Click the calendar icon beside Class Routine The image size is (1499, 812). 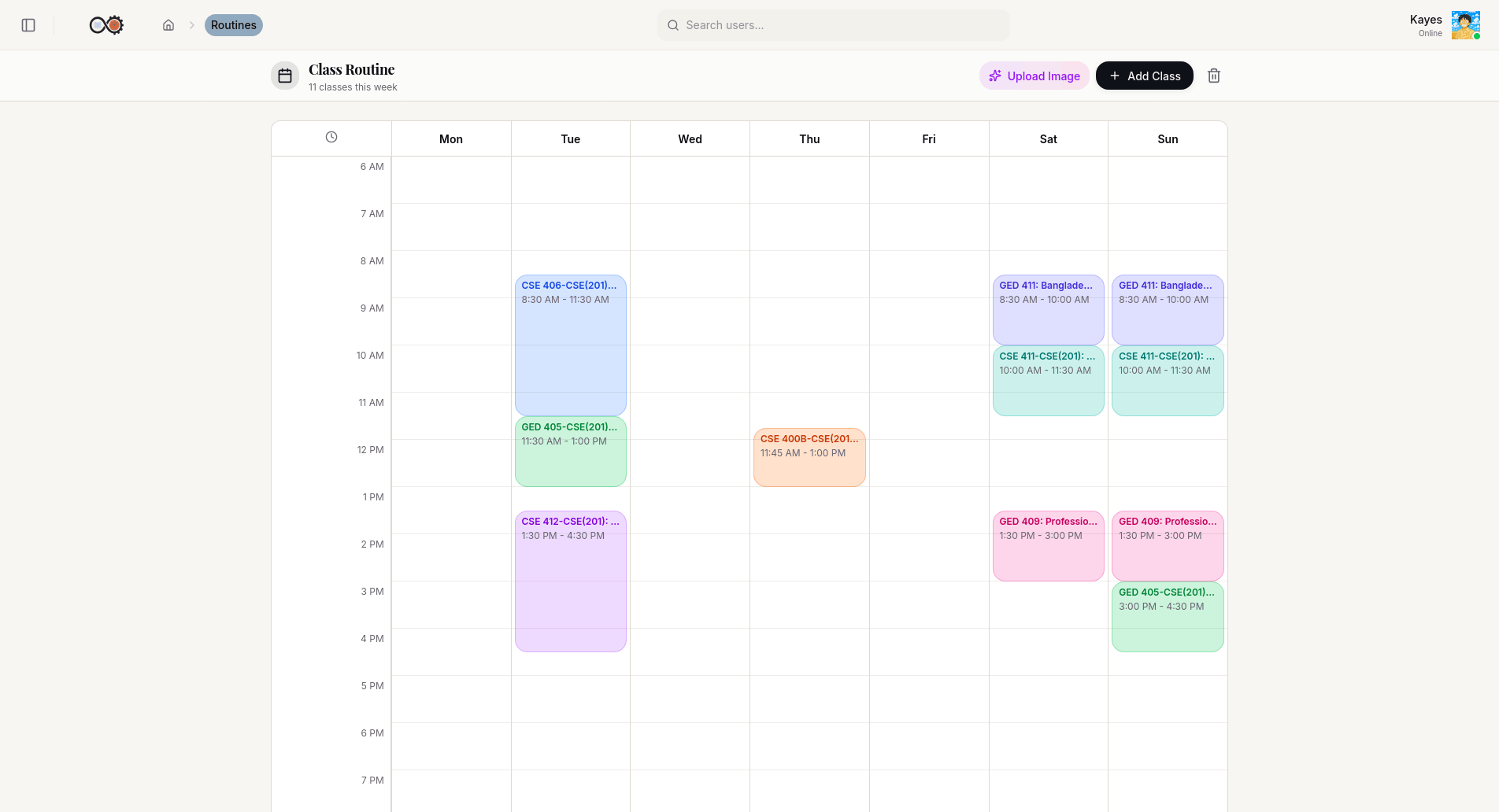click(x=285, y=76)
